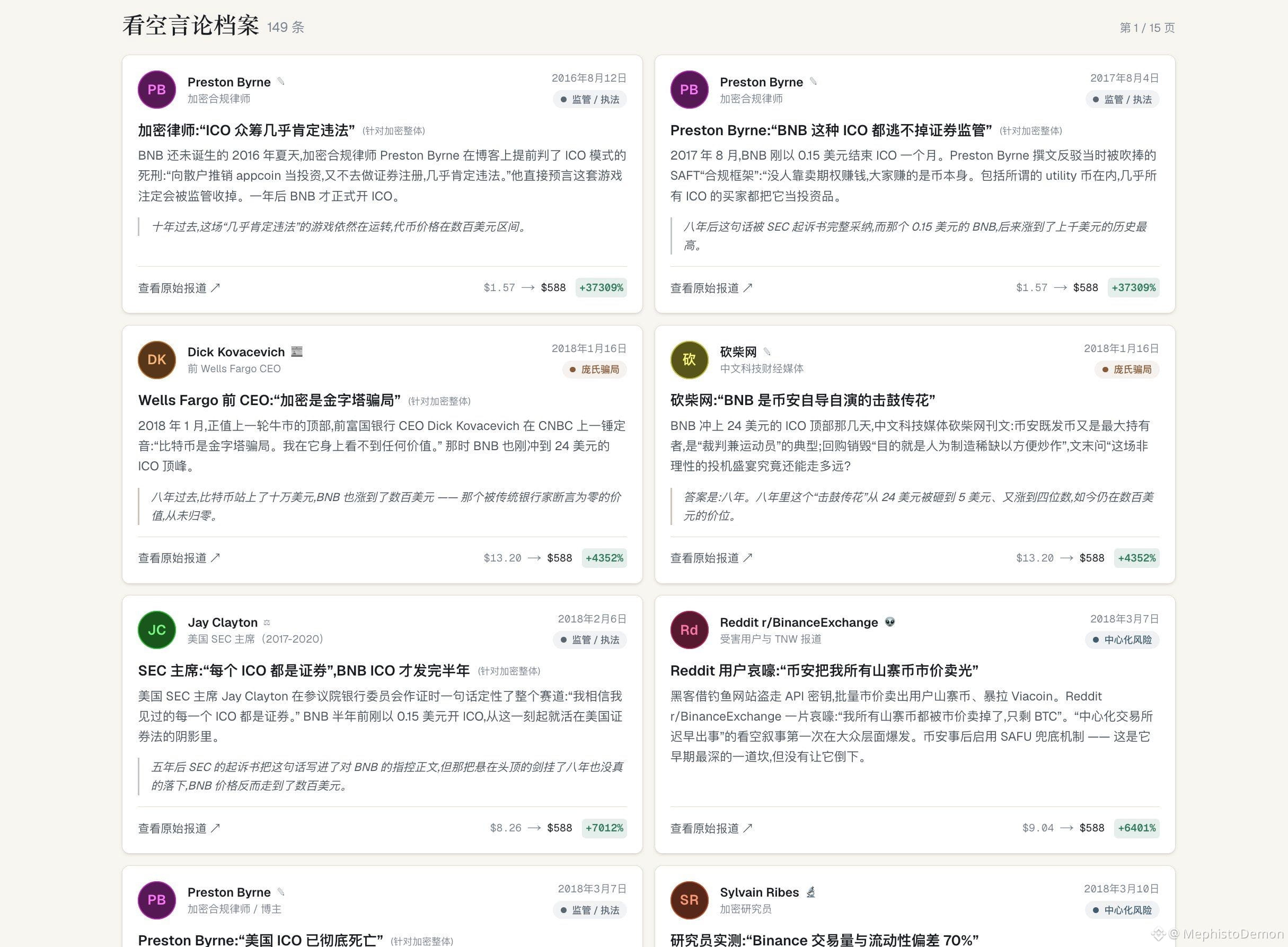Click the 149 条 count beside the heading
1288x947 pixels.
tap(286, 27)
